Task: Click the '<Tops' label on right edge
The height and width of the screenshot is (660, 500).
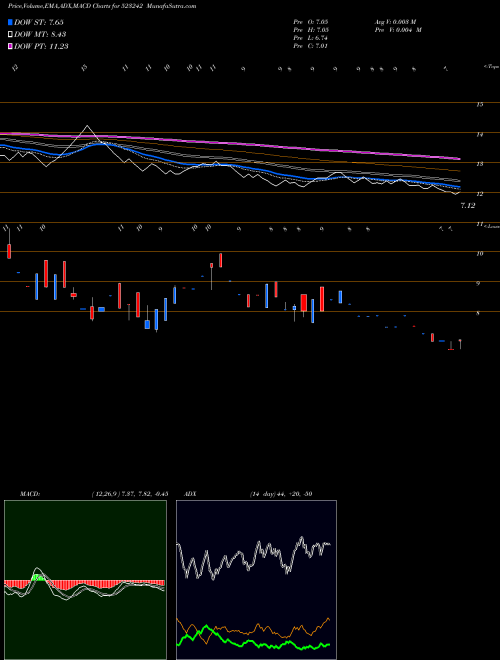Action: (x=491, y=67)
